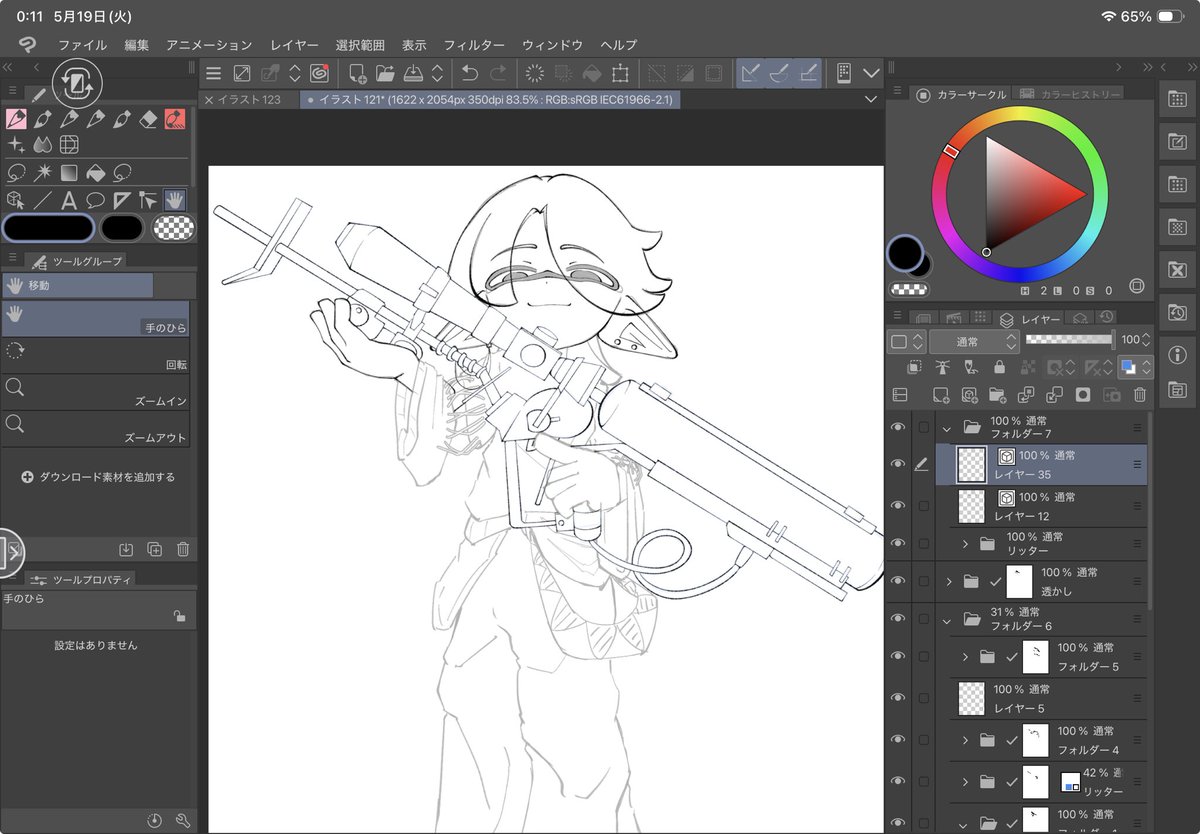Collapse the フォルダー 7 folder
The height and width of the screenshot is (834, 1200).
[946, 427]
